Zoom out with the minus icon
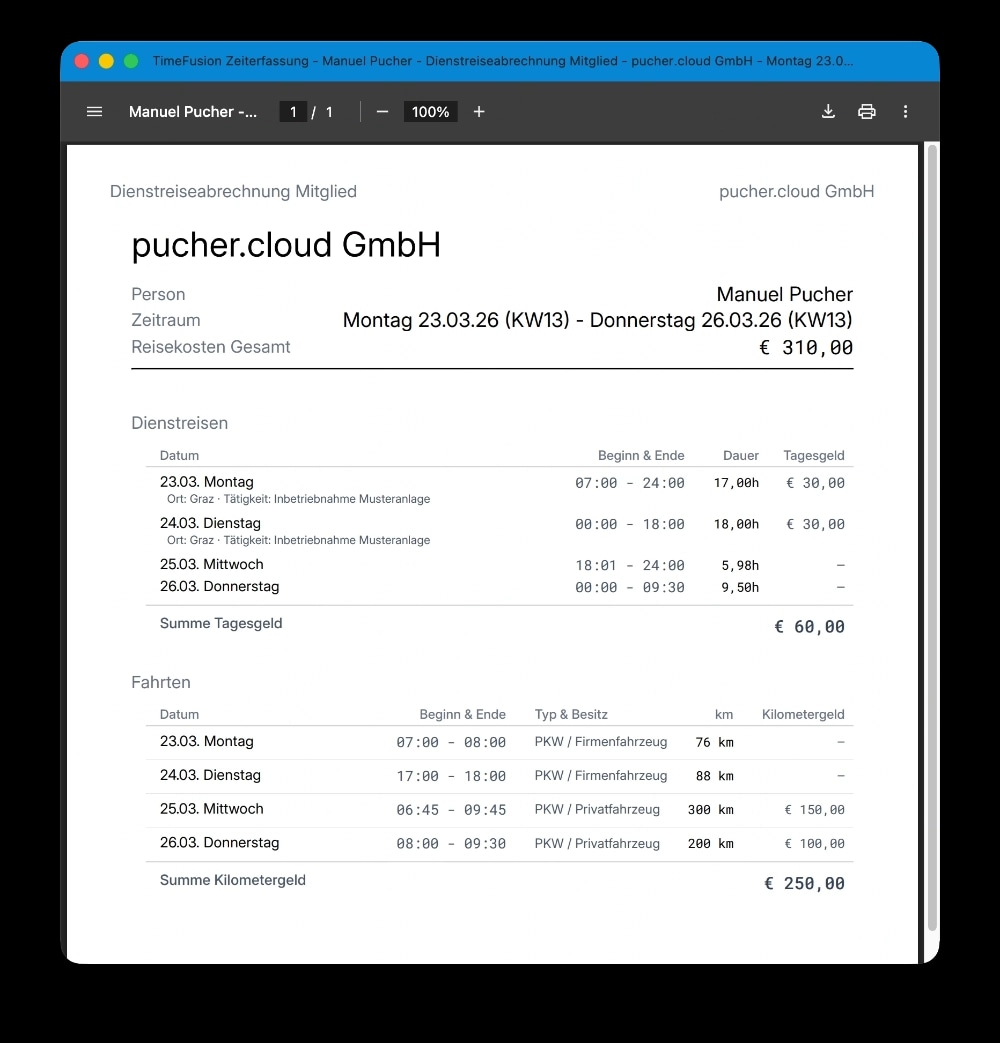Viewport: 1000px width, 1043px height. click(x=382, y=112)
